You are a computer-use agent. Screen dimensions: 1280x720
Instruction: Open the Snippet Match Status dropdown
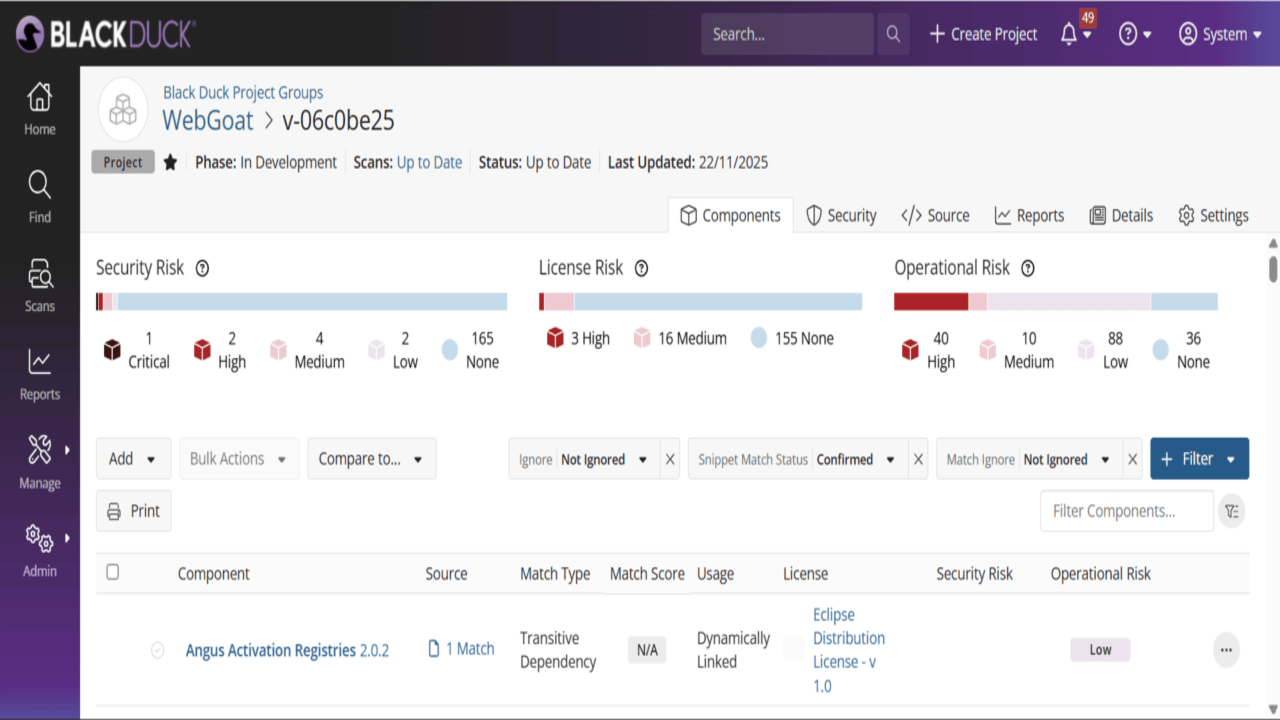click(x=798, y=459)
